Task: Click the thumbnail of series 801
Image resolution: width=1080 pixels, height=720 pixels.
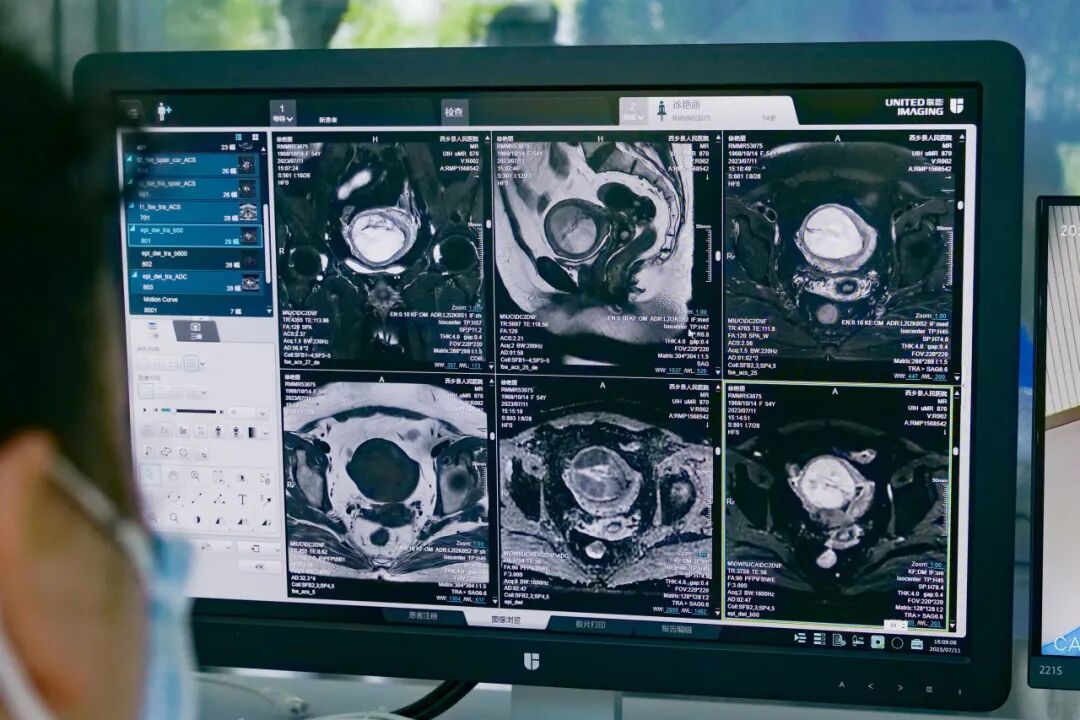Action: 249,236
